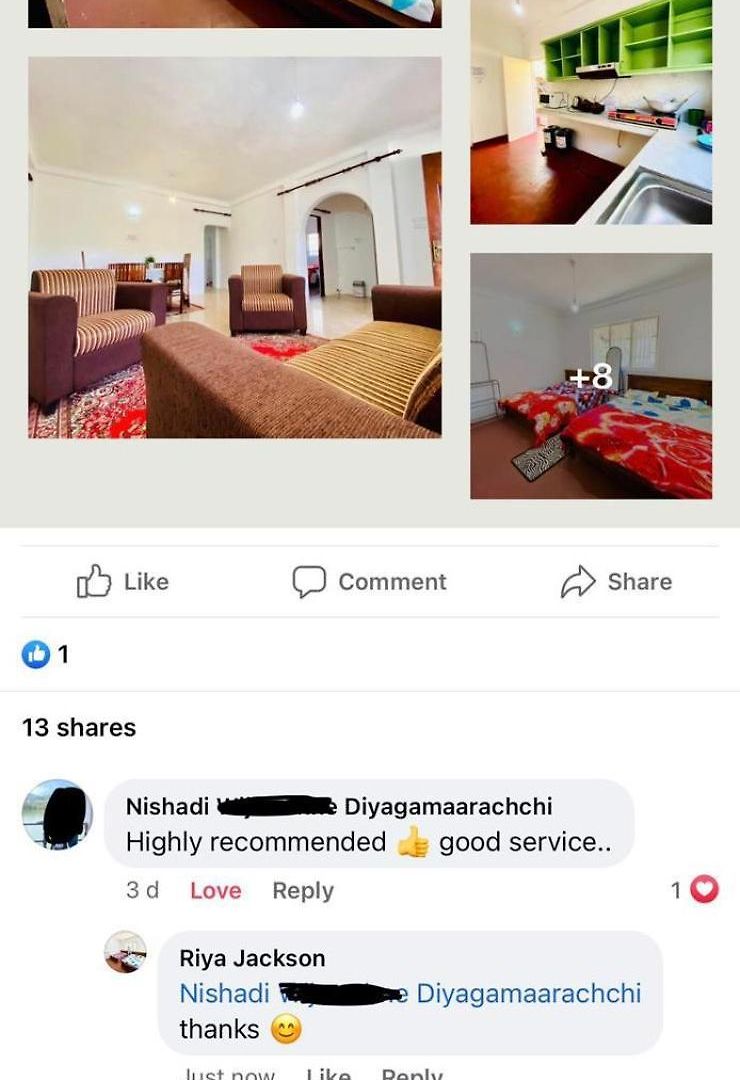Toggle Love reaction under Nishadi's comment

point(216,891)
